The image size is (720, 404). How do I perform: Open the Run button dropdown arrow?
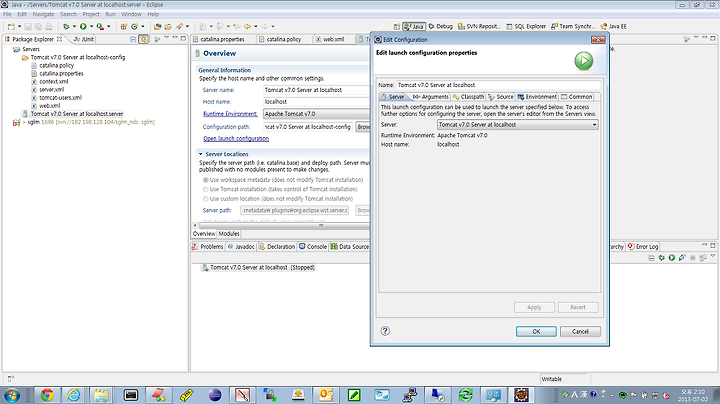click(x=91, y=27)
